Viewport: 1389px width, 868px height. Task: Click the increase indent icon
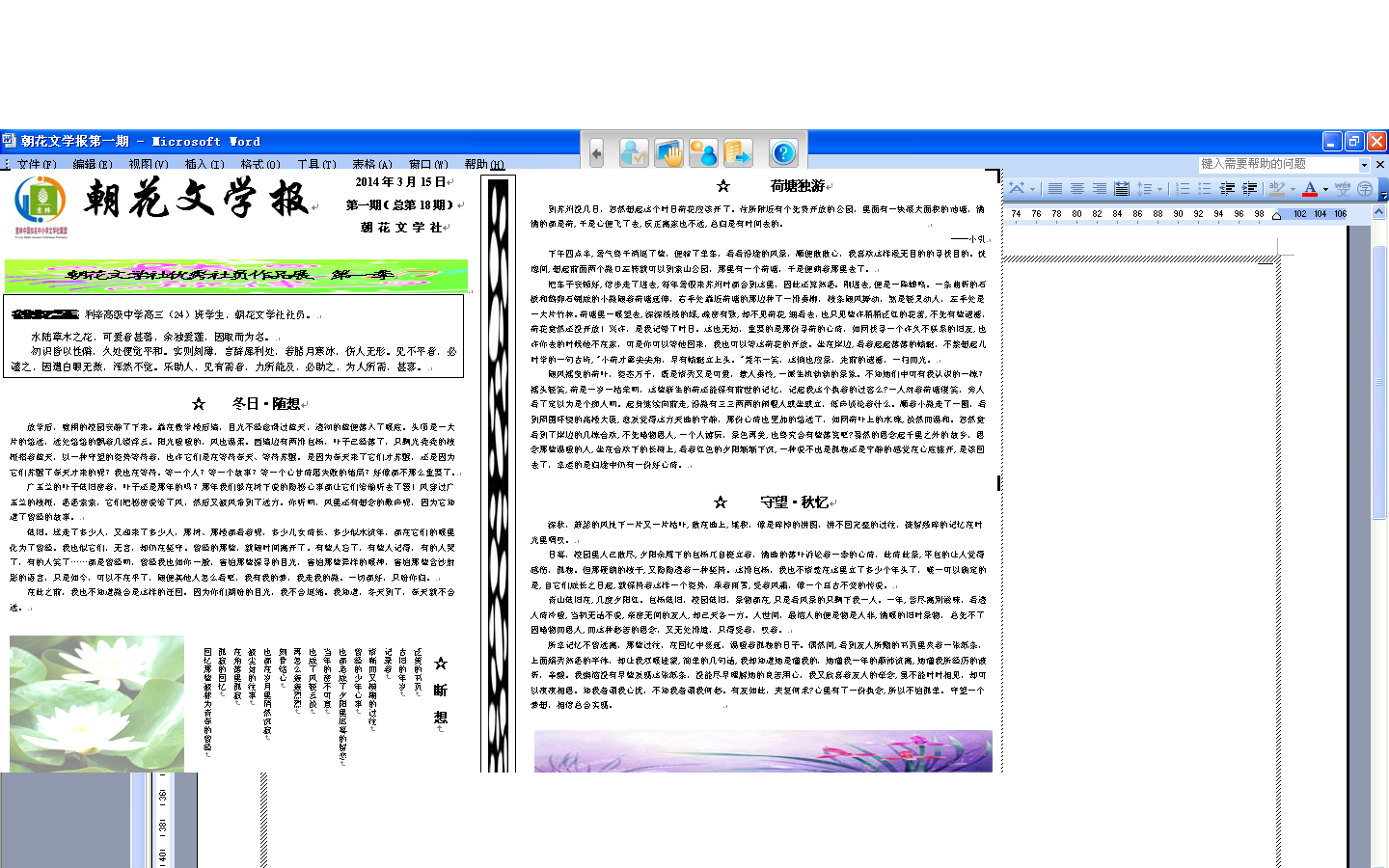[1249, 189]
